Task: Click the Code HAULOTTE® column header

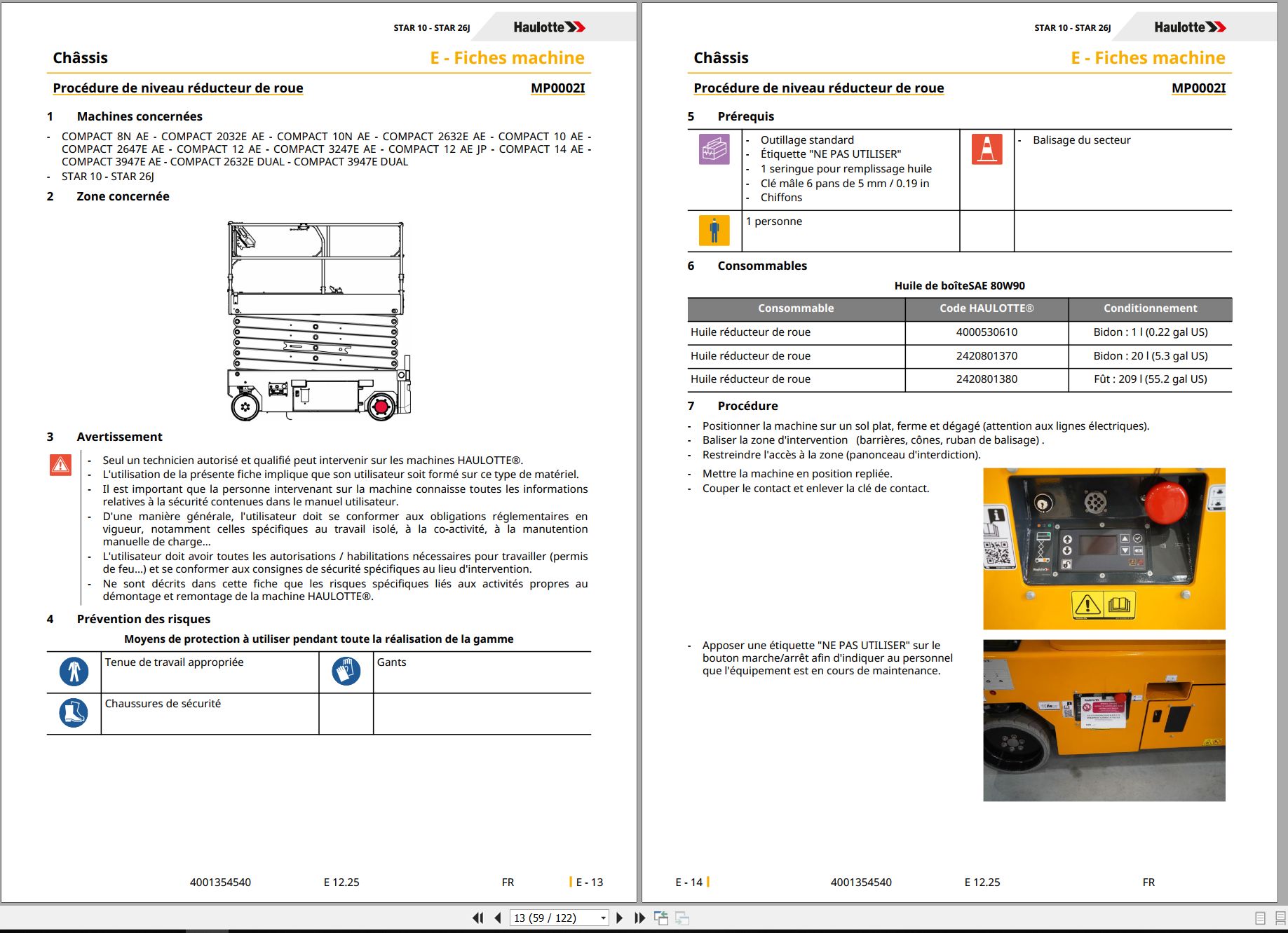Action: (987, 308)
